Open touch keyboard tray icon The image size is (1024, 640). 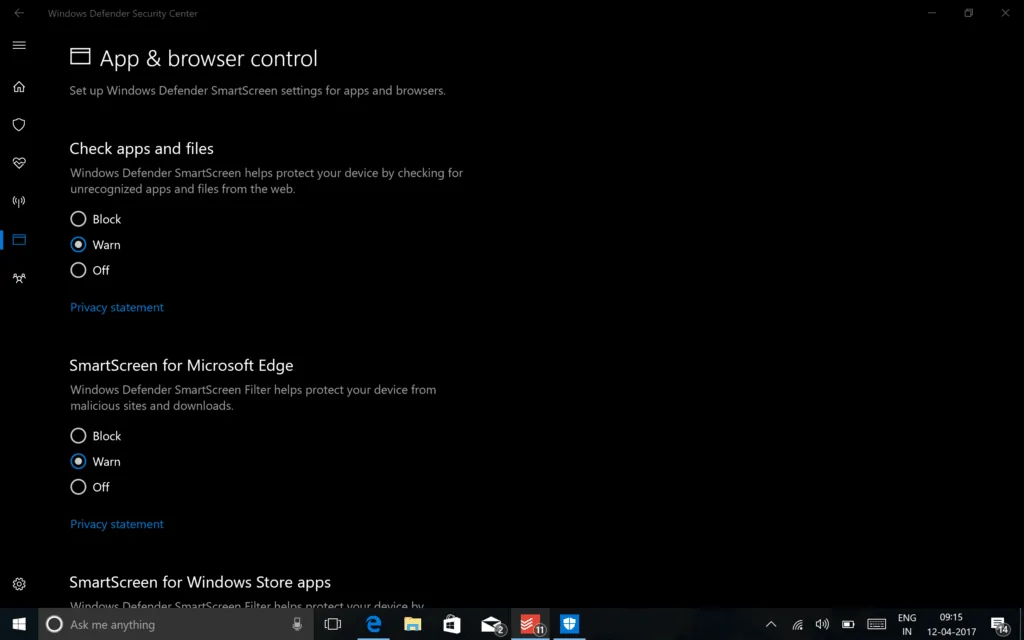[x=876, y=624]
